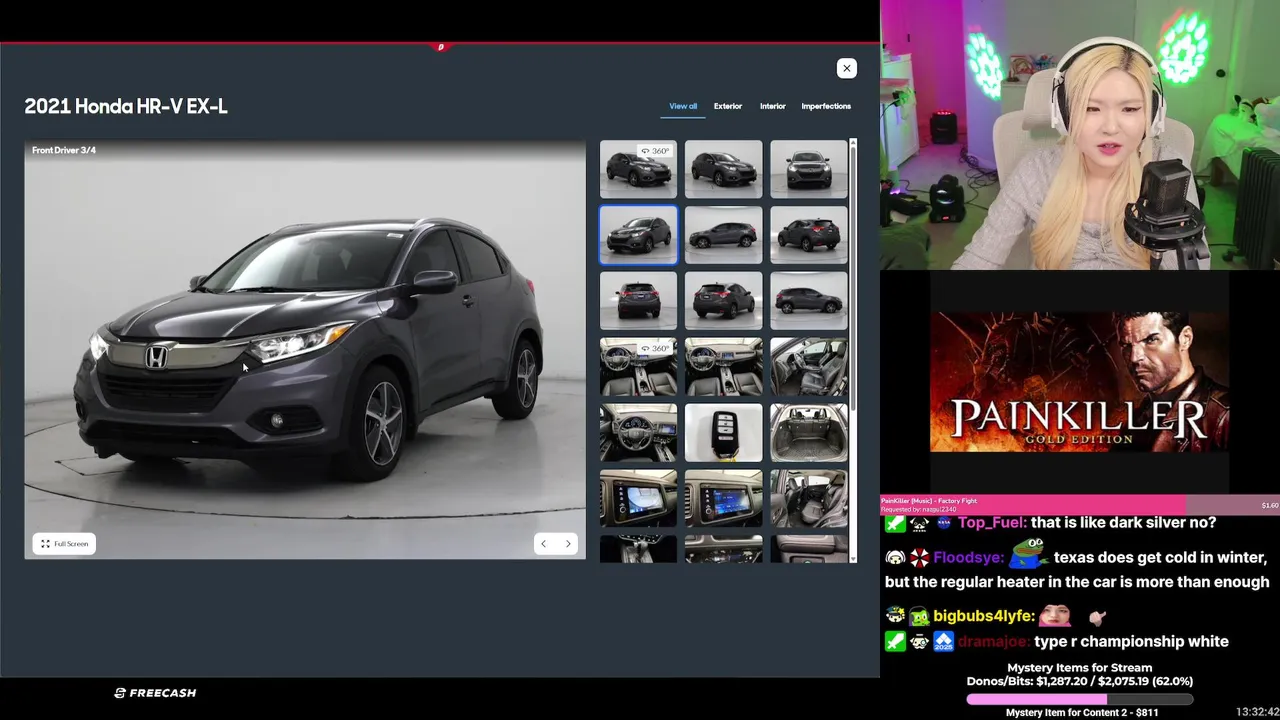Click the 2021 Honda HR-V EX-L title
Image resolution: width=1280 pixels, height=720 pixels.
click(126, 106)
